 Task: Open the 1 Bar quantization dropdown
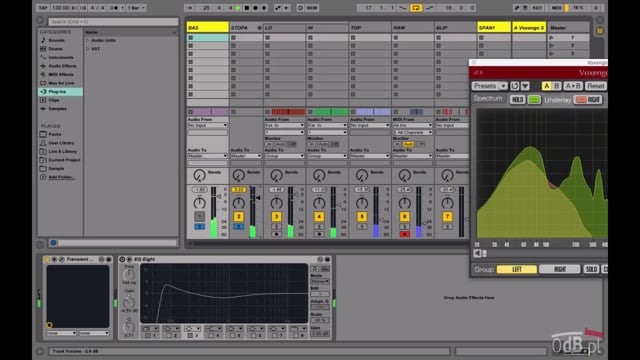coord(136,8)
